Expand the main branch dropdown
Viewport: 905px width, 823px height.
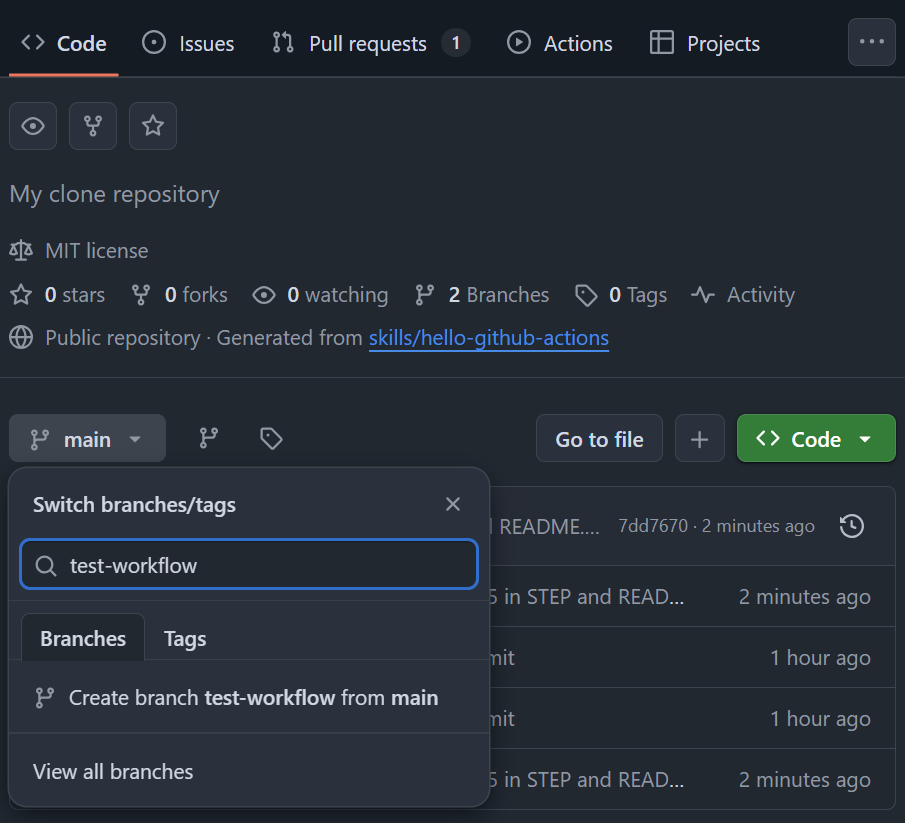[87, 439]
